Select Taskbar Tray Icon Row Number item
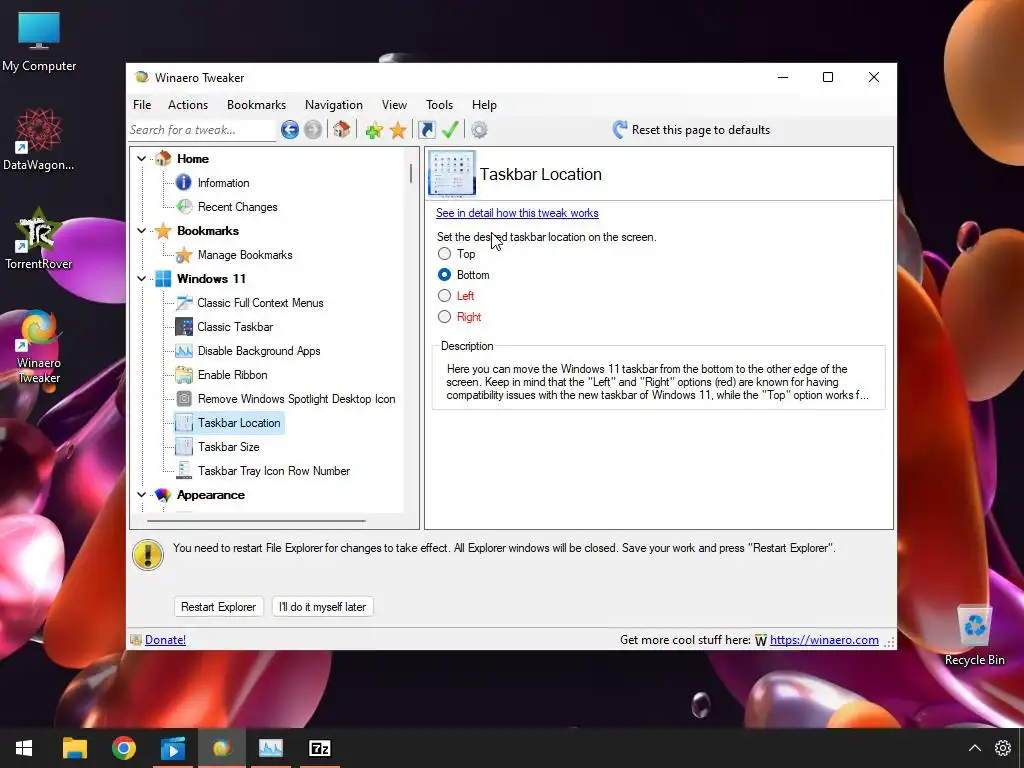This screenshot has width=1024, height=768. click(274, 471)
